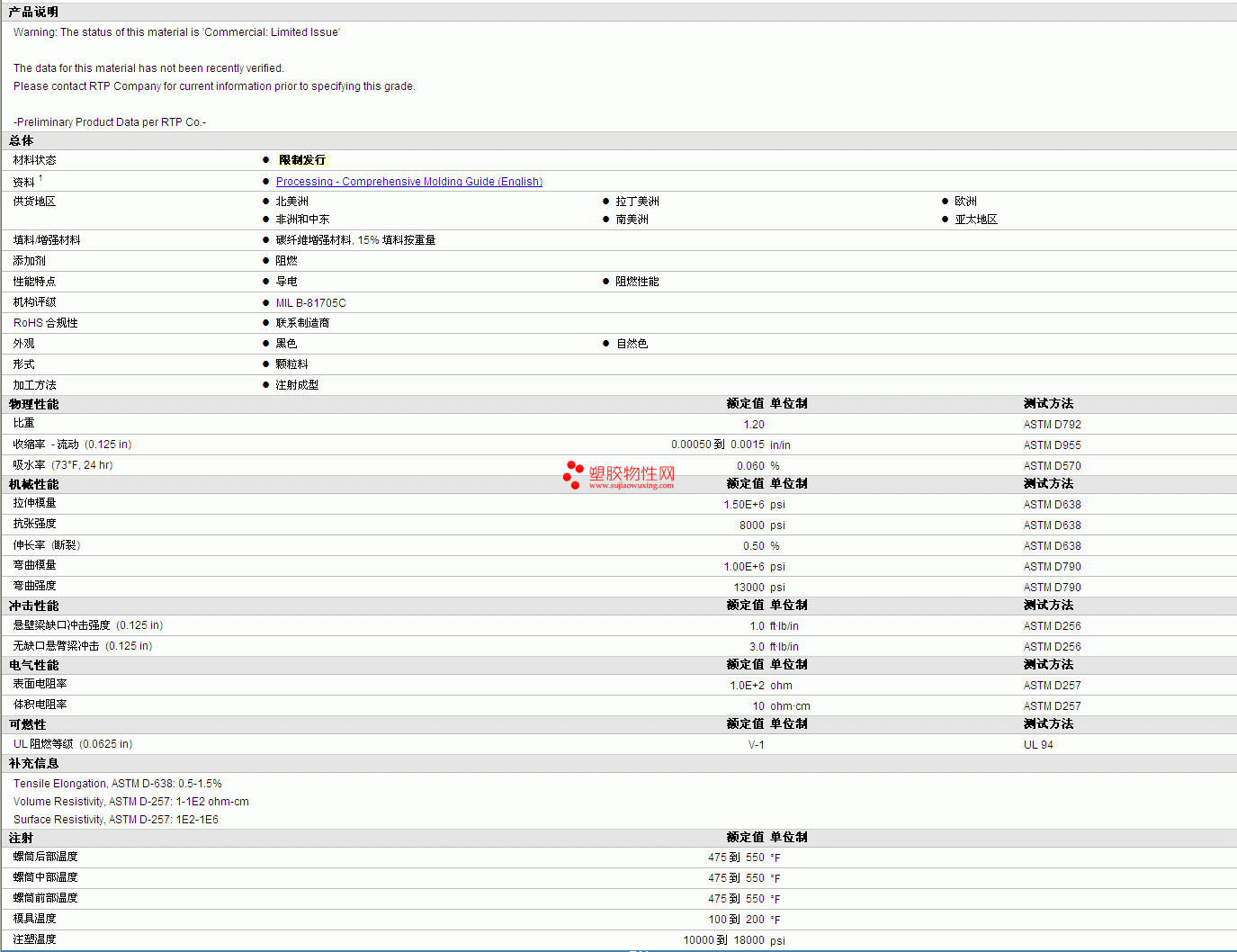This screenshot has width=1237, height=952.
Task: Click the 注射 section header
Action: pyautogui.click(x=22, y=838)
